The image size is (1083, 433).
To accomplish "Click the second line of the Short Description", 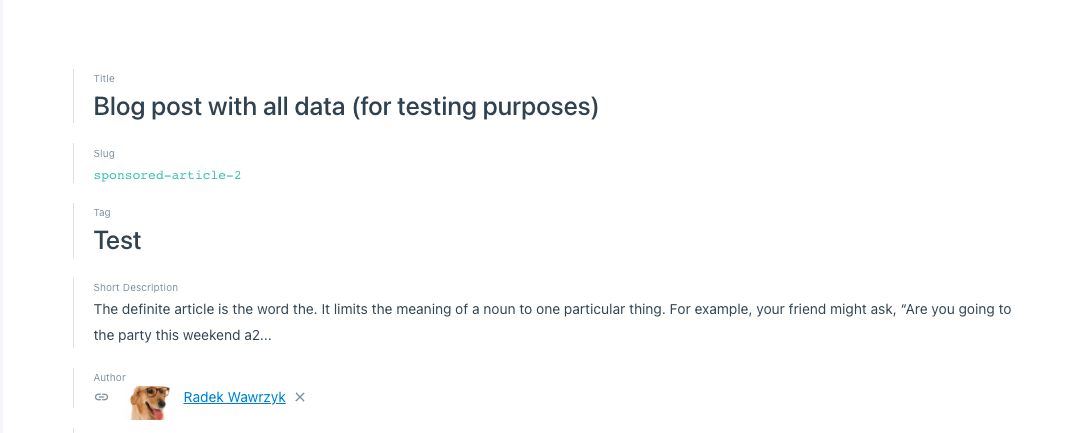I will click(182, 335).
